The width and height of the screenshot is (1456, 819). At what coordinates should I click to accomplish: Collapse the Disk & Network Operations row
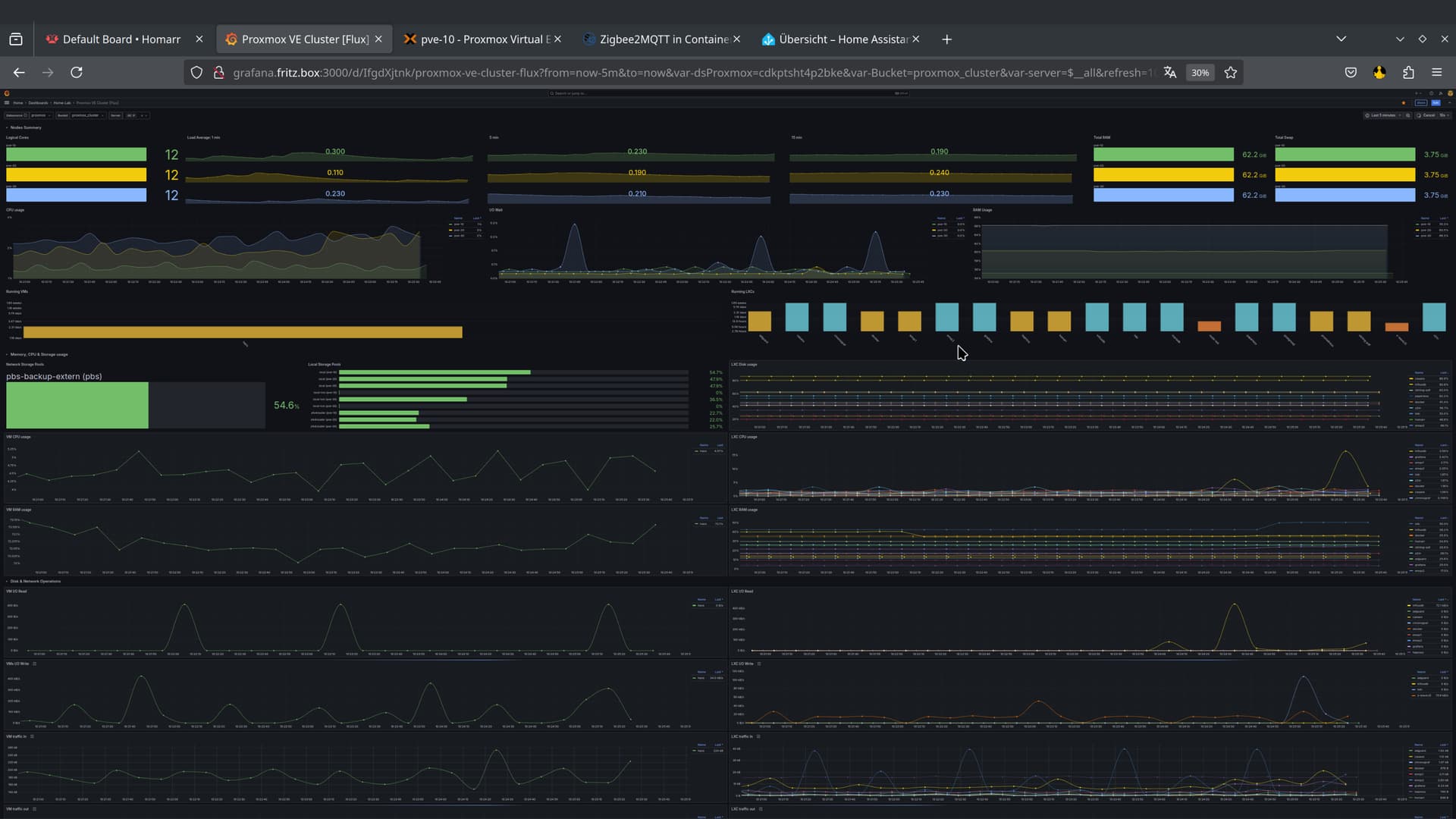[x=34, y=582]
